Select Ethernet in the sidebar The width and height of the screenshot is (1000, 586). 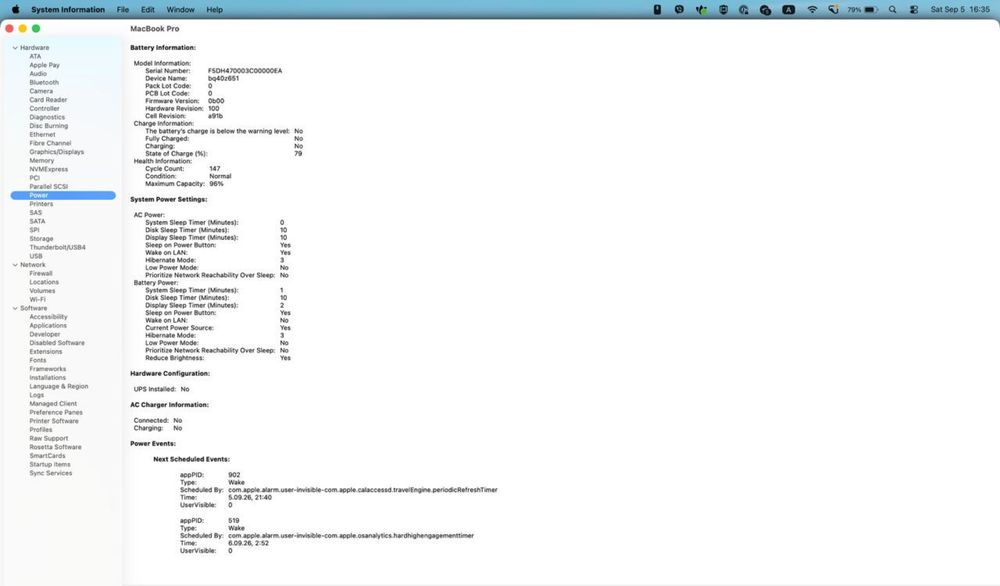point(42,135)
